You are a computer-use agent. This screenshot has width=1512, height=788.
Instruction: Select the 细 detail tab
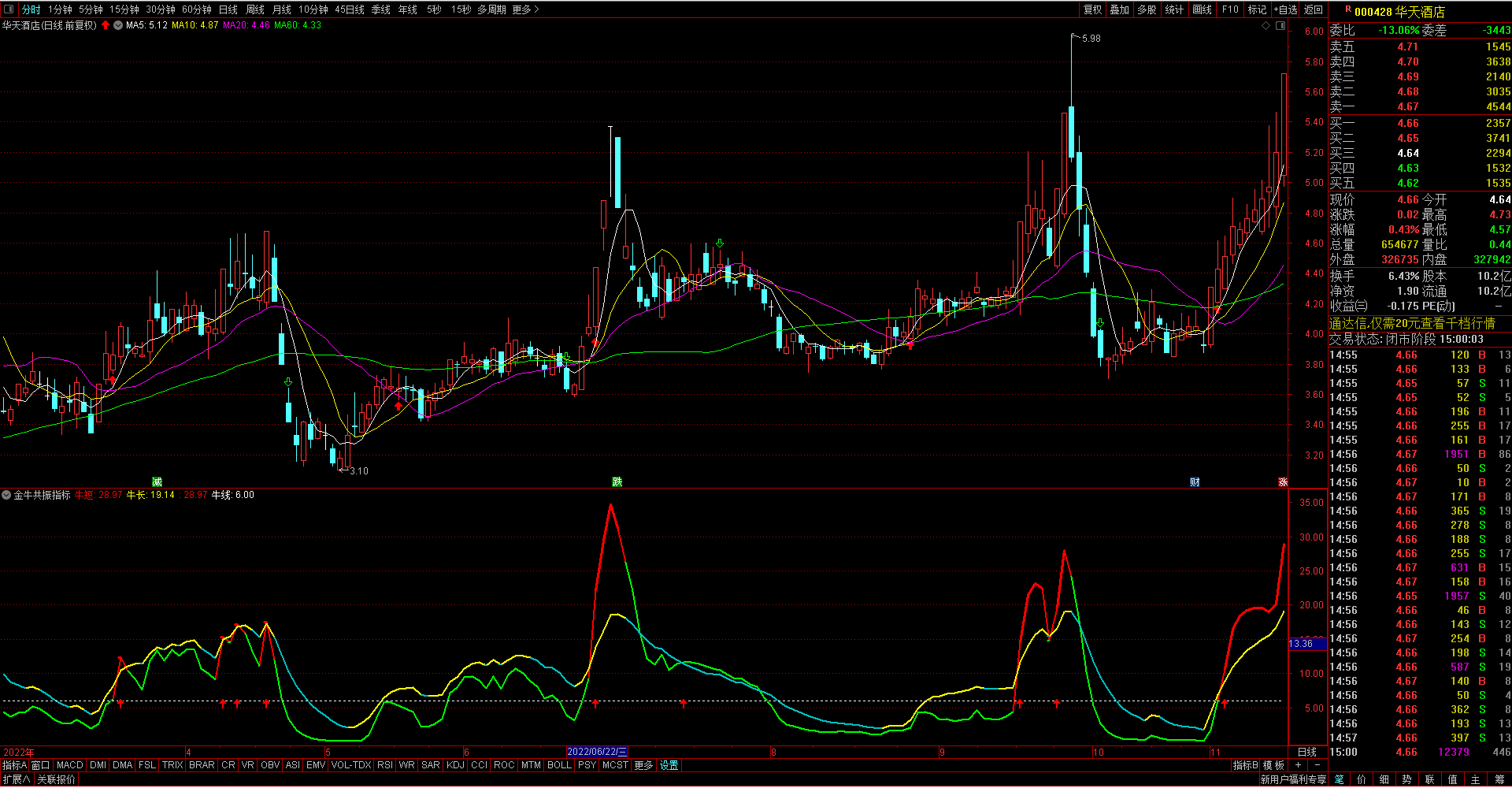point(1384,779)
